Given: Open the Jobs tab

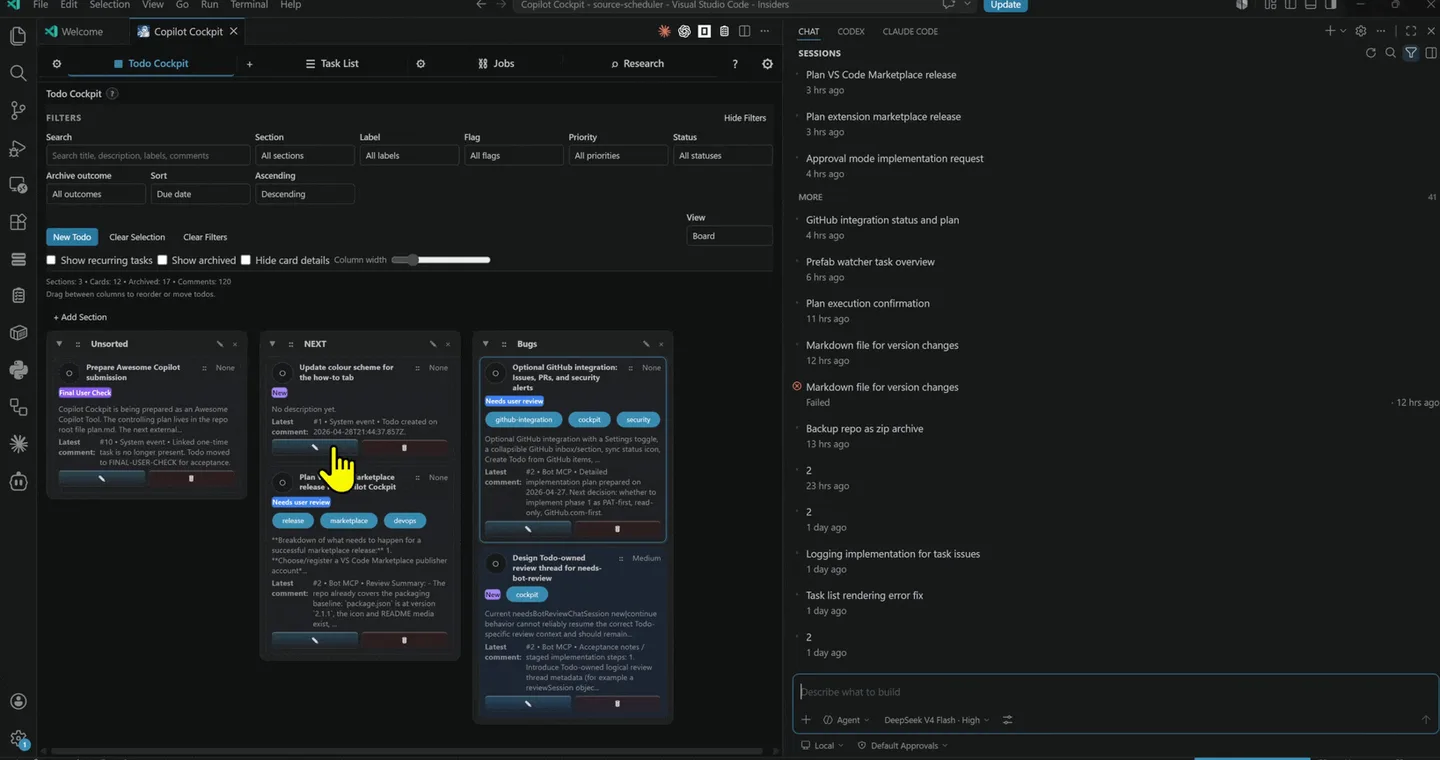Looking at the screenshot, I should pos(496,64).
